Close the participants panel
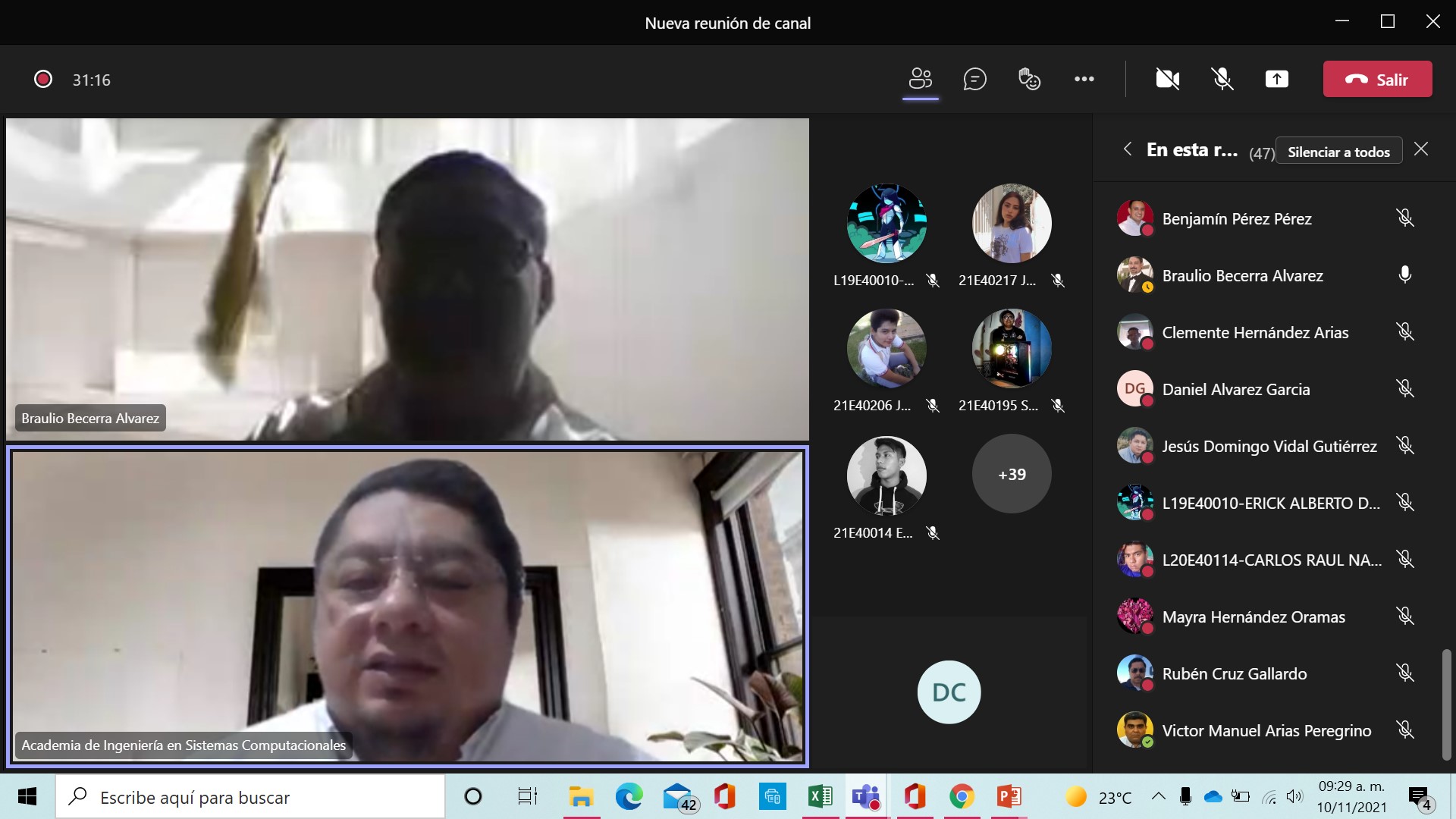 click(1422, 149)
